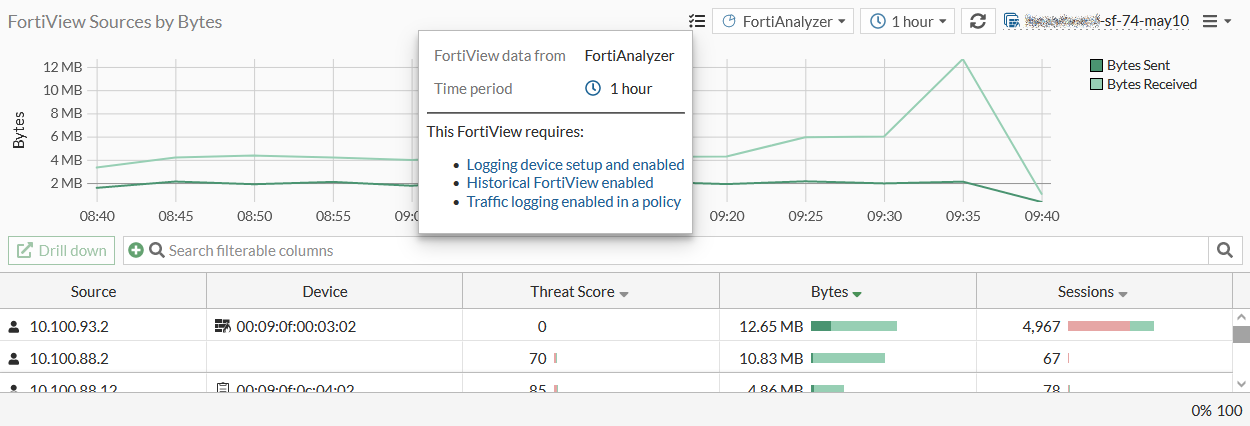The width and height of the screenshot is (1250, 426).
Task: Click the user icon beside 10.100.88.2
Action: [15, 358]
